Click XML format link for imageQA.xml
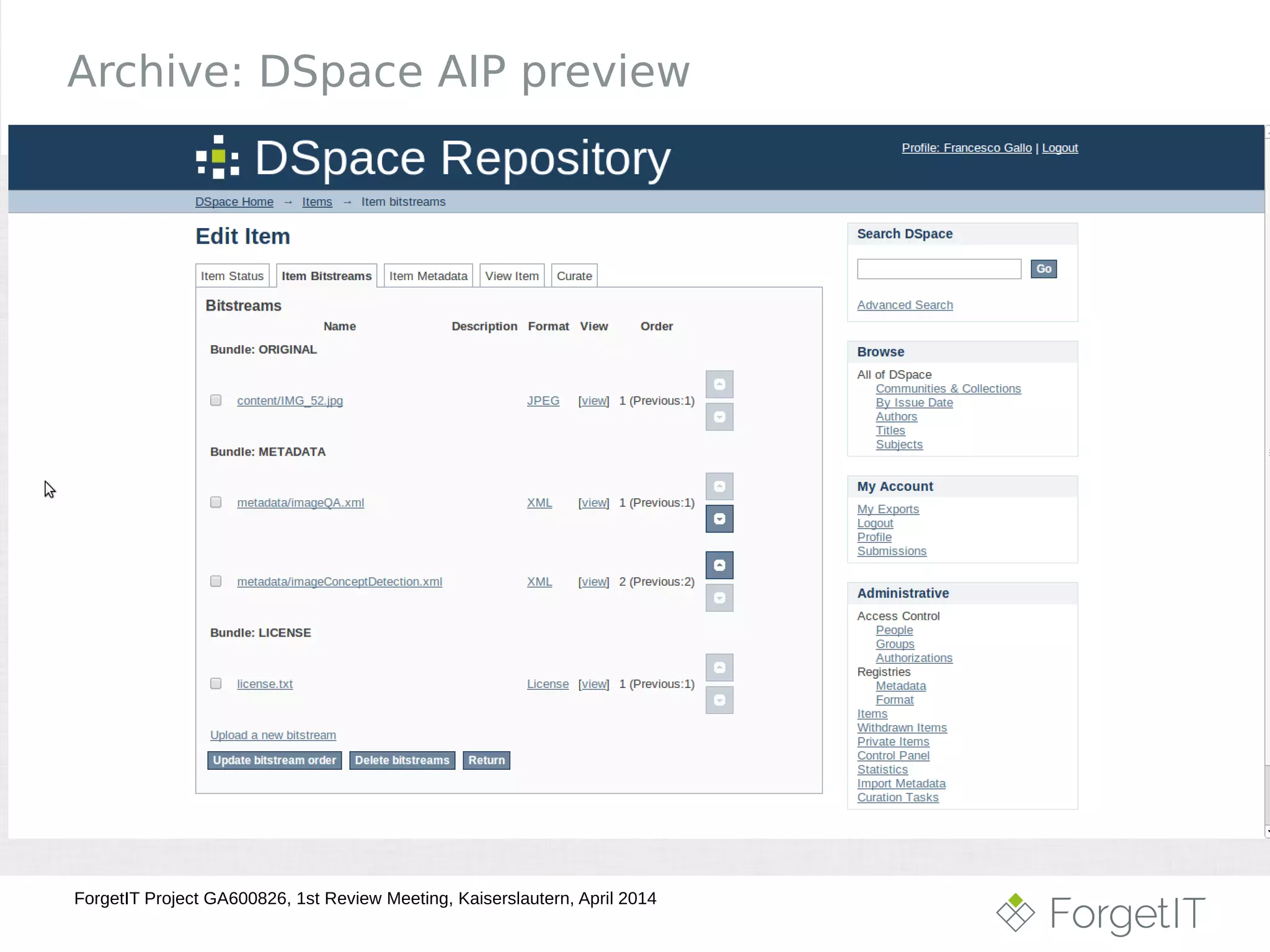This screenshot has height=952, width=1270. (540, 503)
